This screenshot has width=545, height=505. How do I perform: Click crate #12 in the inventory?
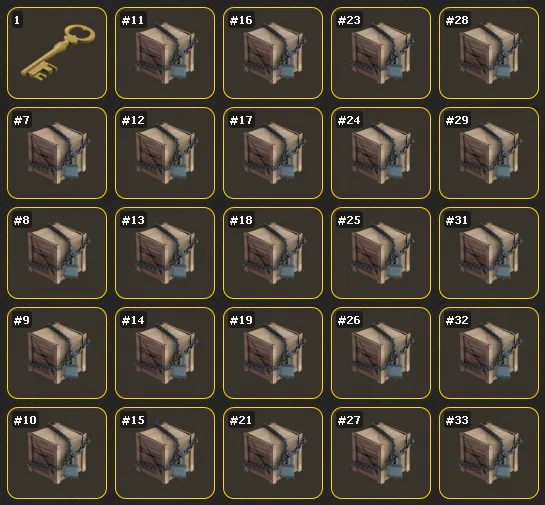(x=165, y=153)
